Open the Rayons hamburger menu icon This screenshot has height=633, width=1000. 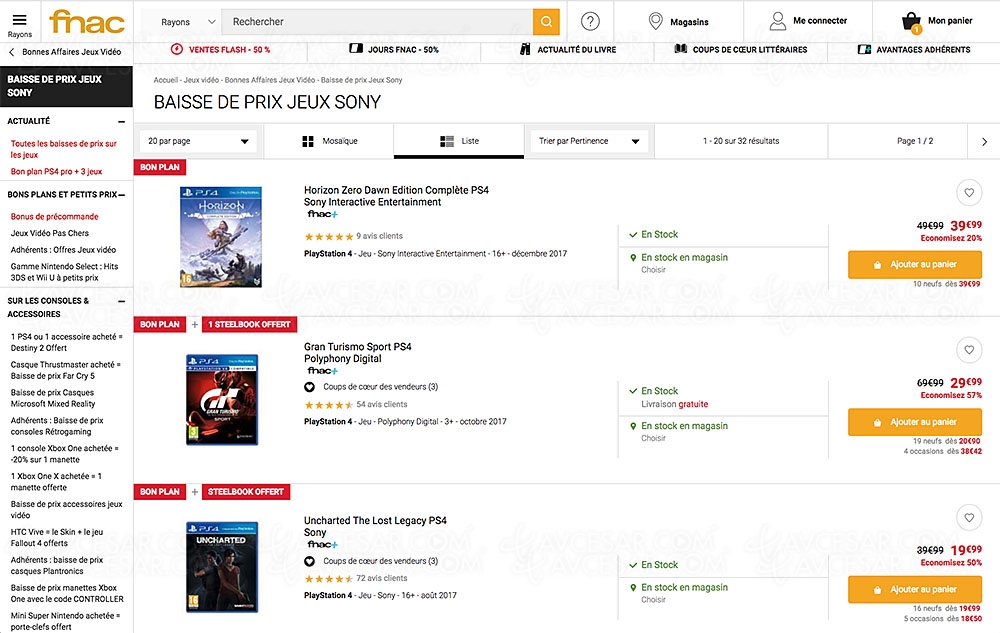coord(20,20)
